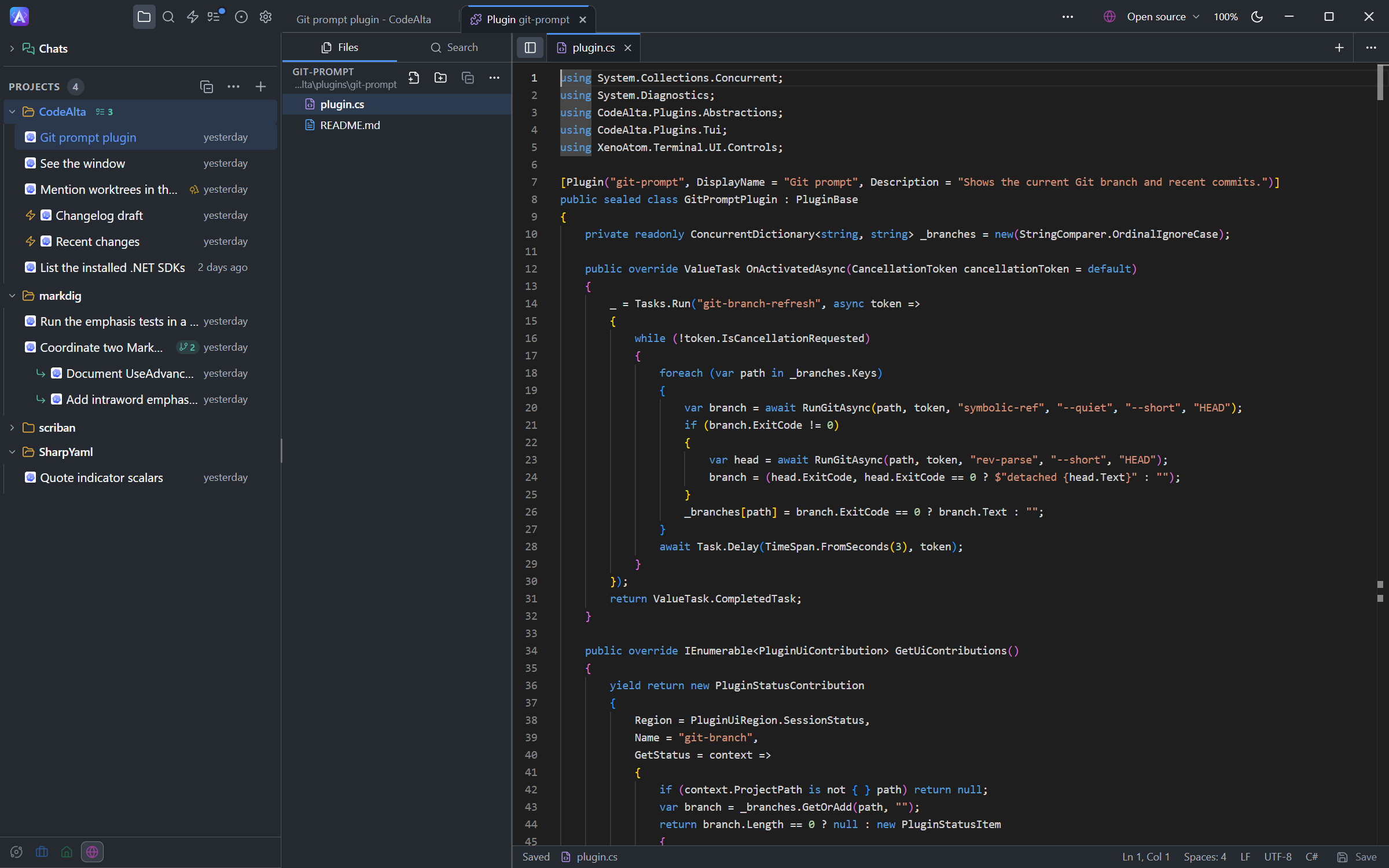Expand the Chats section

pos(12,49)
